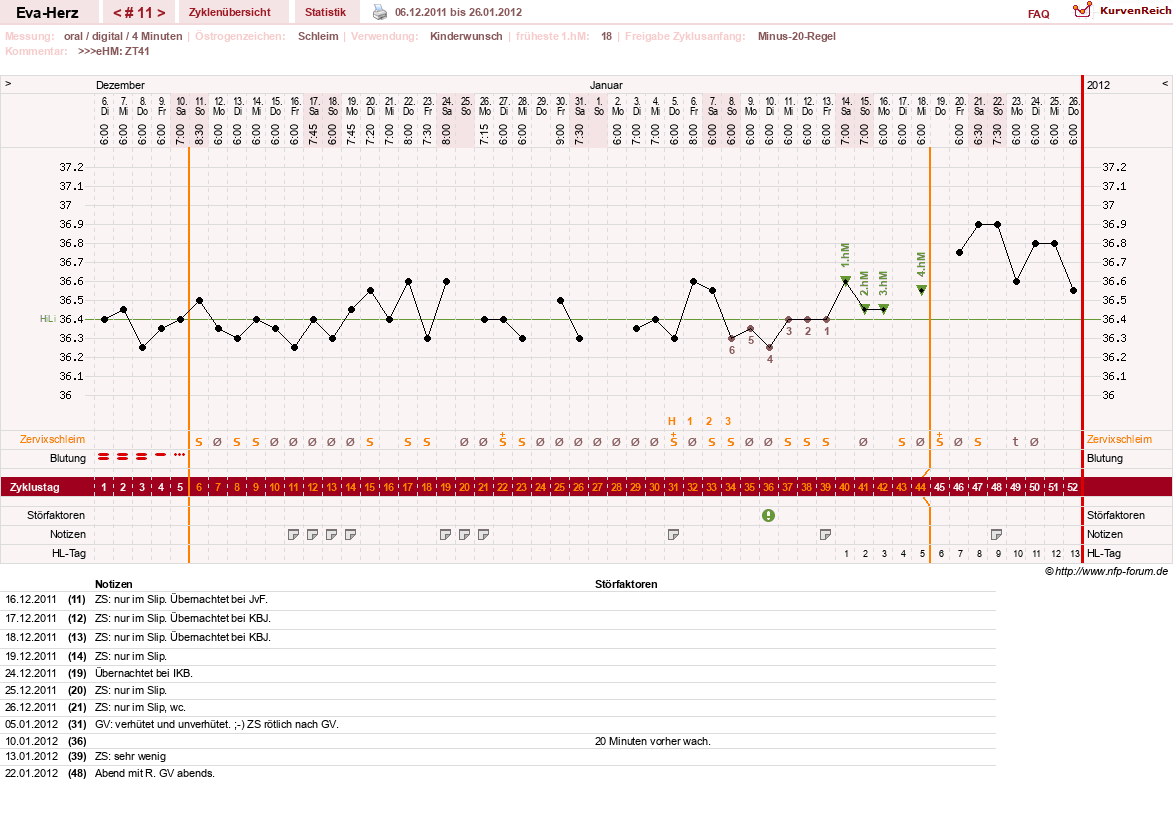Click the S+ cervical mucus entry on day 31
Screen dimensions: 1173x823
tap(673, 440)
